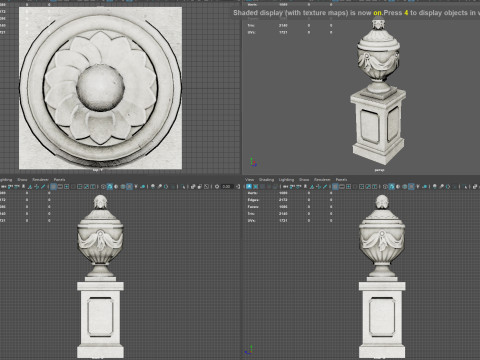Click the 'Faces:' label in lower-right viewport HUD
Viewport: 480px width, 360px height.
coord(253,207)
